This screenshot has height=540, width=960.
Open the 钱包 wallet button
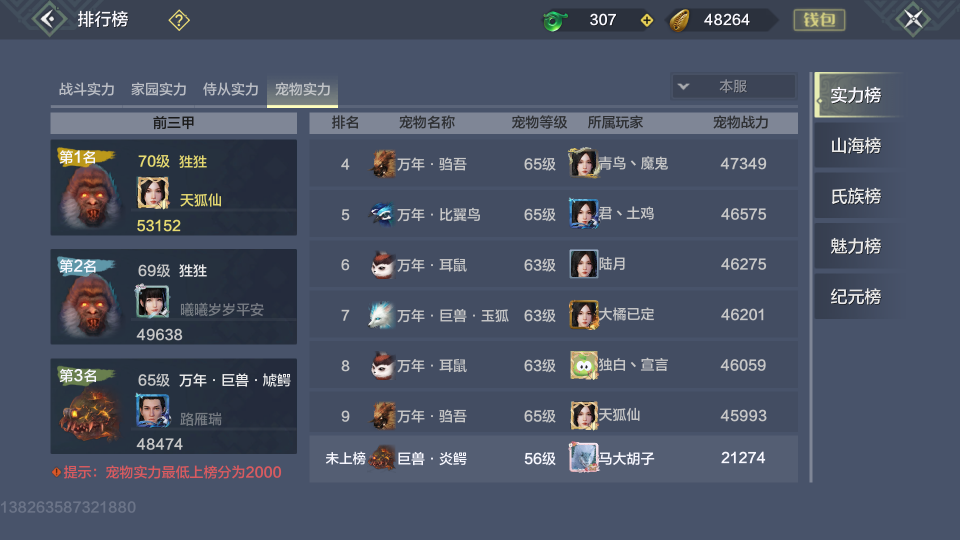819,20
